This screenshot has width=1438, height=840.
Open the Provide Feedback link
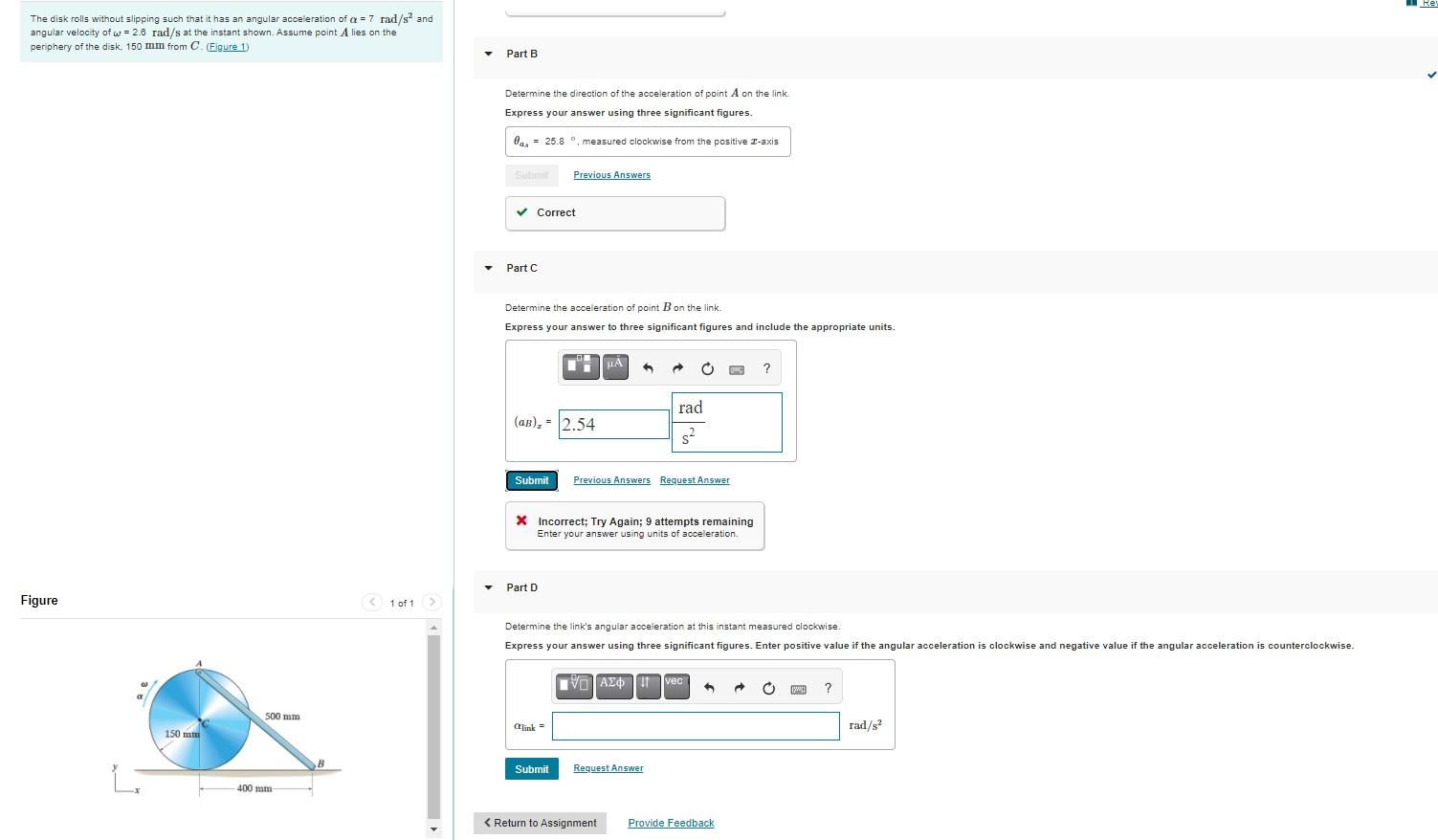coord(671,823)
